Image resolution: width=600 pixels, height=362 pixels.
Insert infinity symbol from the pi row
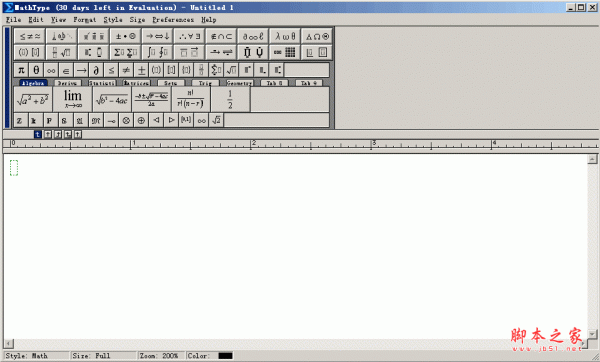click(x=51, y=70)
